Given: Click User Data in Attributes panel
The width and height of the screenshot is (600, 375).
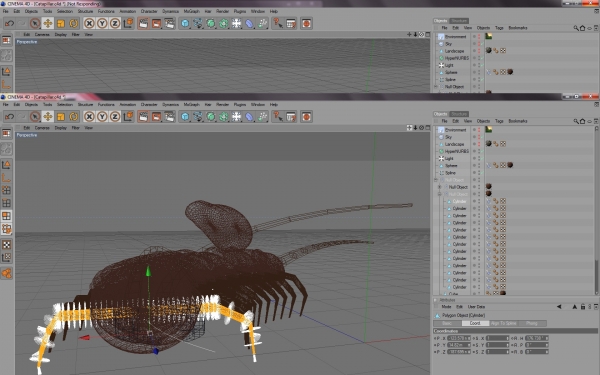Looking at the screenshot, I should click(476, 307).
